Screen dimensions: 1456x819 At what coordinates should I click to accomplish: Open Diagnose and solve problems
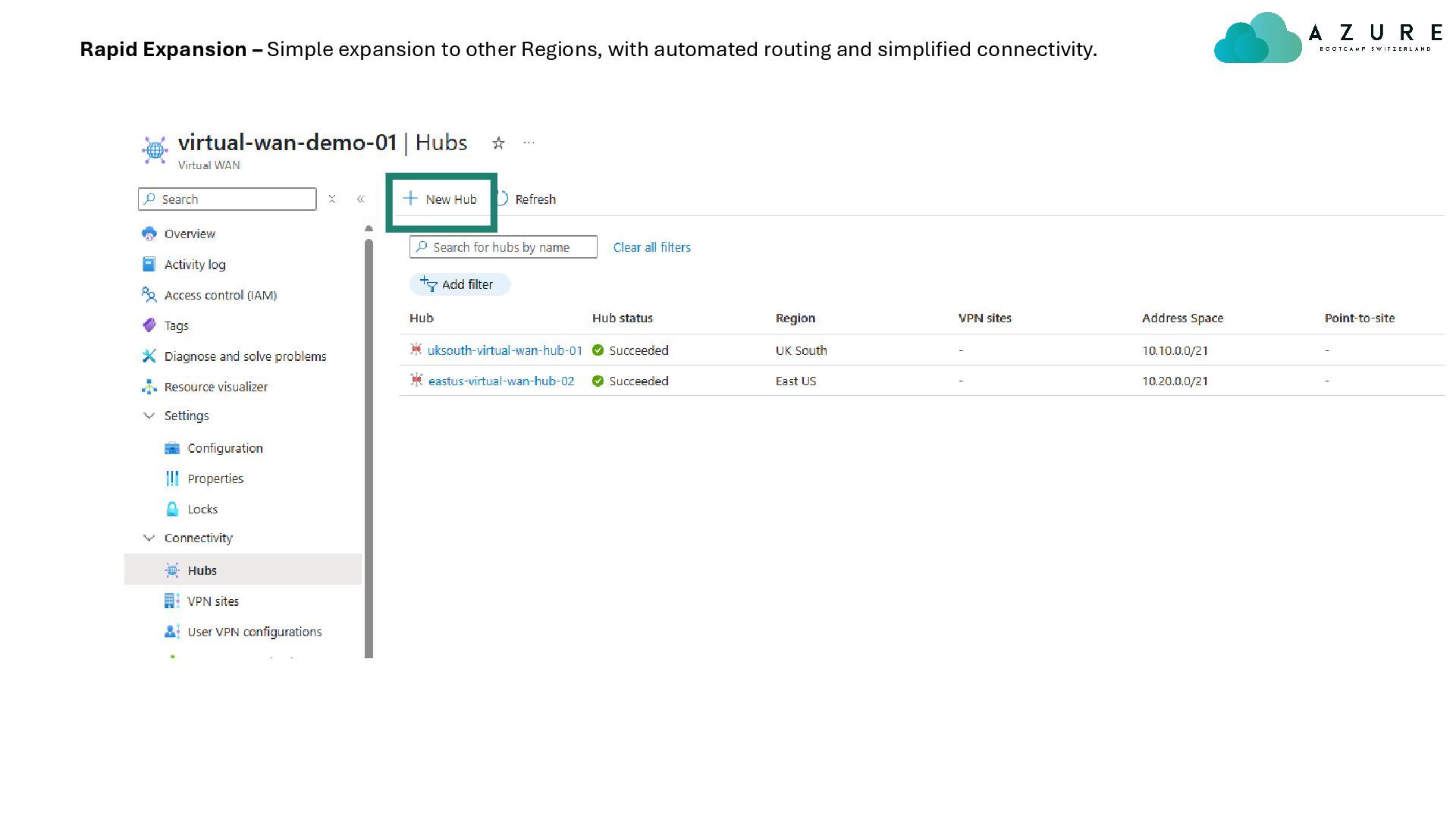tap(245, 356)
